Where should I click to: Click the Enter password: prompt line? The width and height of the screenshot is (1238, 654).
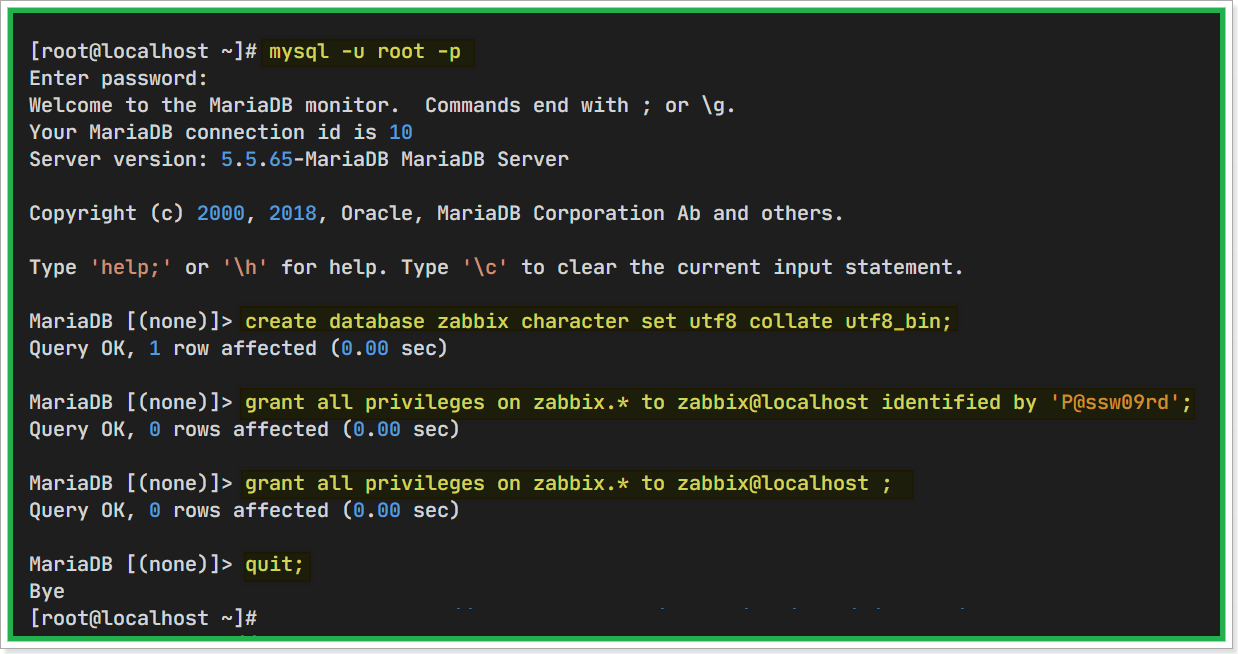pos(119,78)
